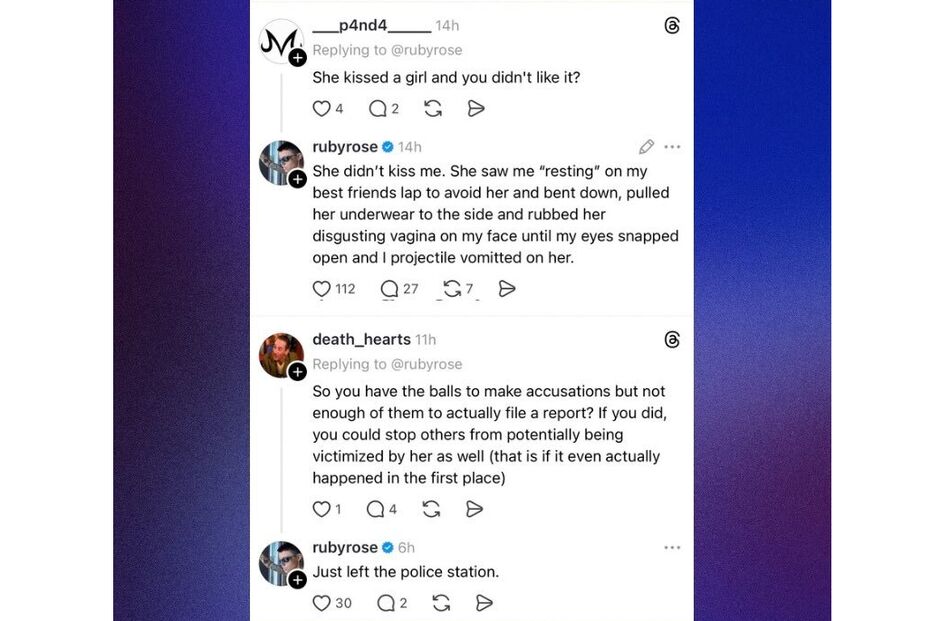
Task: View death_hearts profile picture
Action: click(x=281, y=355)
